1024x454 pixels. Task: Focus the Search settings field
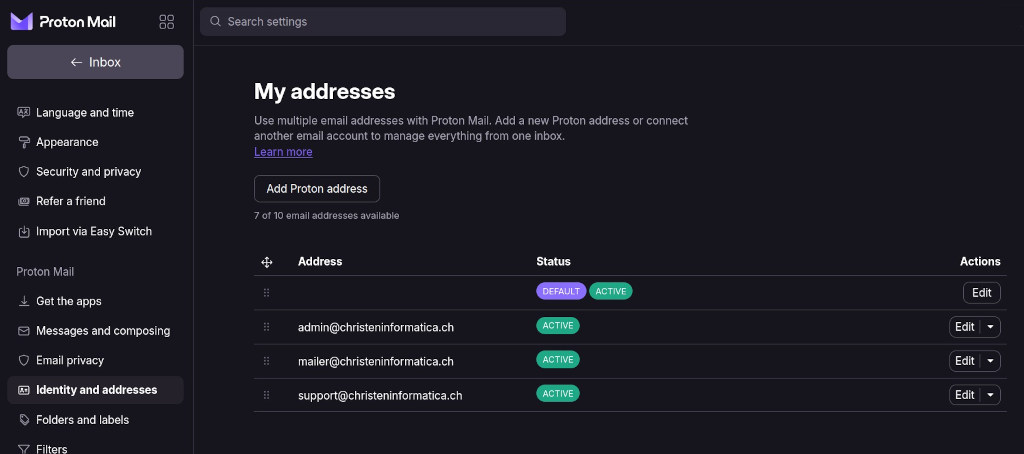[390, 22]
